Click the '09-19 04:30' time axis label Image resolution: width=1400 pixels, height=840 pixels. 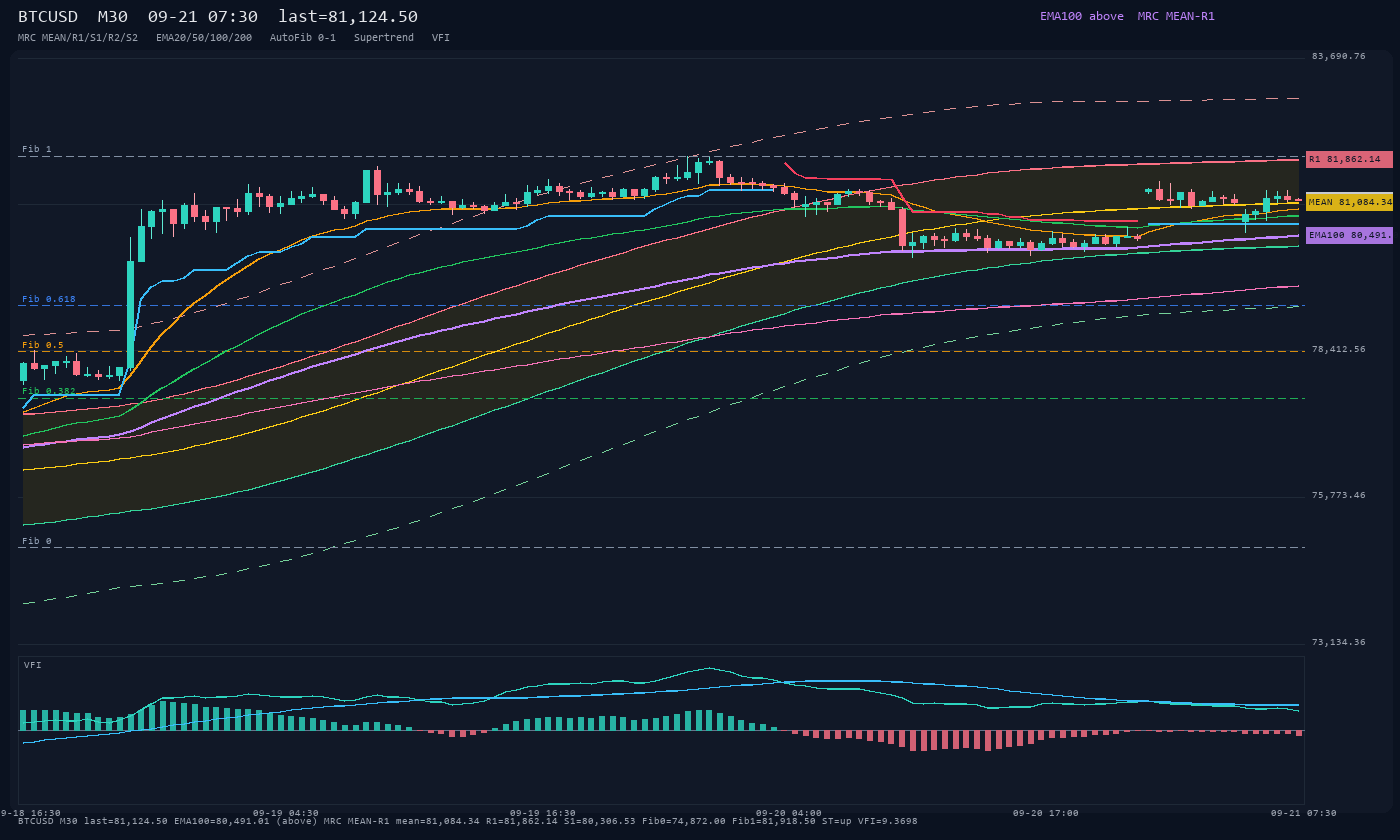[x=286, y=814]
